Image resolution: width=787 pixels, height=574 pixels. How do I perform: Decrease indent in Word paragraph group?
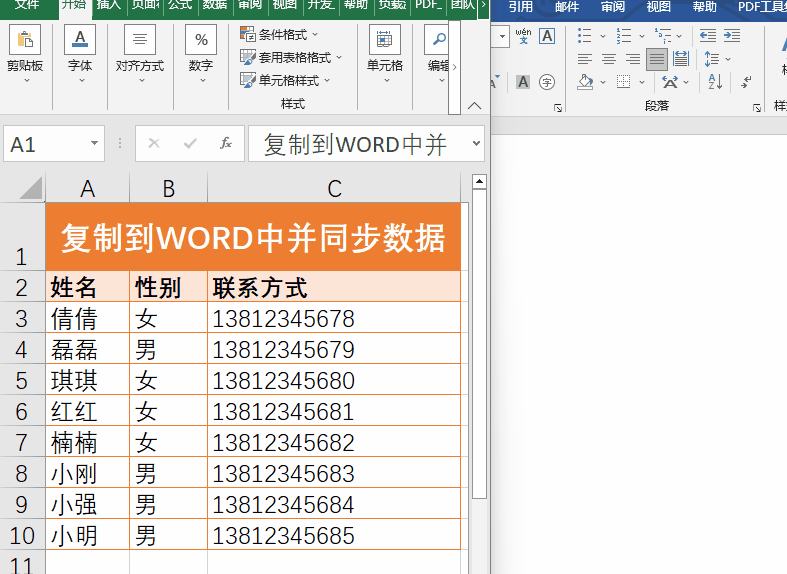pyautogui.click(x=708, y=36)
